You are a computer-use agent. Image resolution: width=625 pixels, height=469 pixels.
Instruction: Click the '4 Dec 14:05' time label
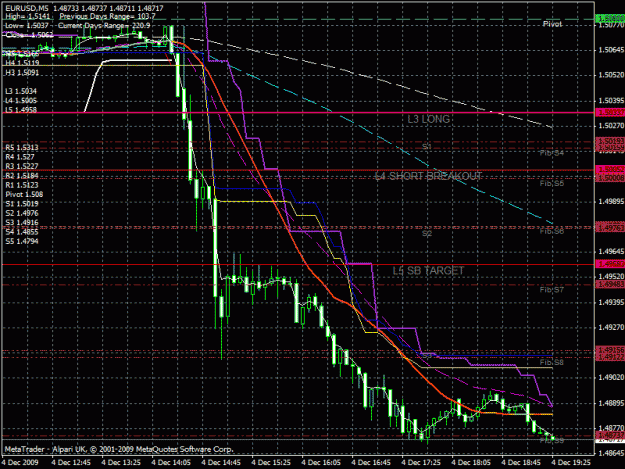[171, 463]
